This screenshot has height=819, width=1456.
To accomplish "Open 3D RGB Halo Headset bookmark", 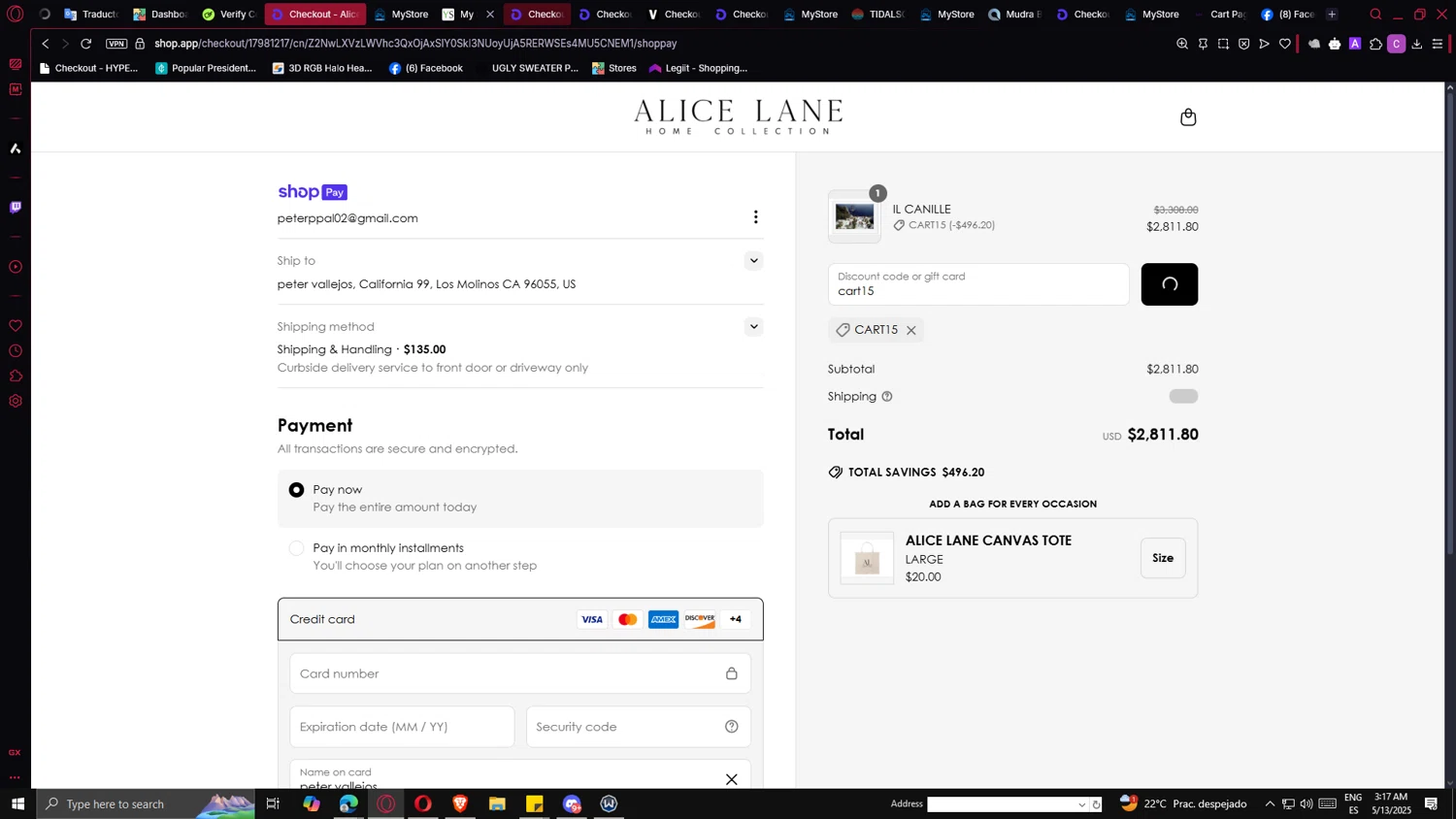I will coord(322,68).
